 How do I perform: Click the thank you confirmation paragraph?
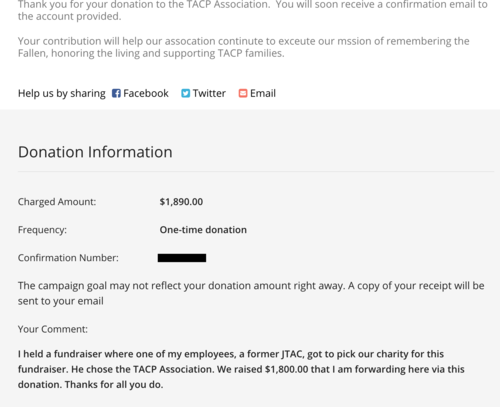click(x=253, y=10)
